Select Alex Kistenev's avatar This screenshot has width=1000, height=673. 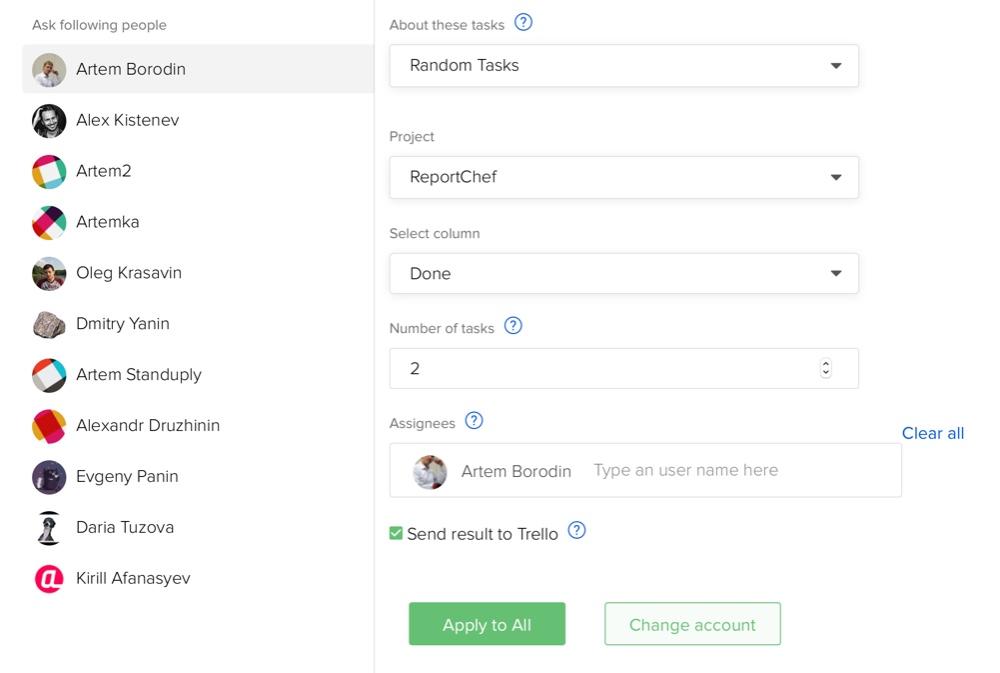pyautogui.click(x=49, y=121)
